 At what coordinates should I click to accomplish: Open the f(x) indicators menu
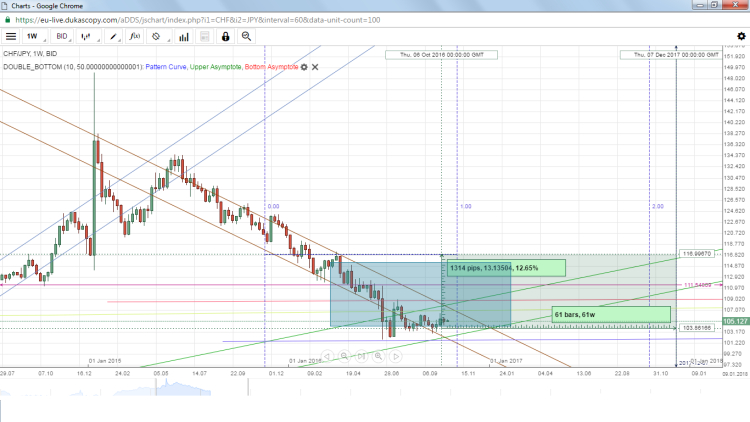coord(135,36)
